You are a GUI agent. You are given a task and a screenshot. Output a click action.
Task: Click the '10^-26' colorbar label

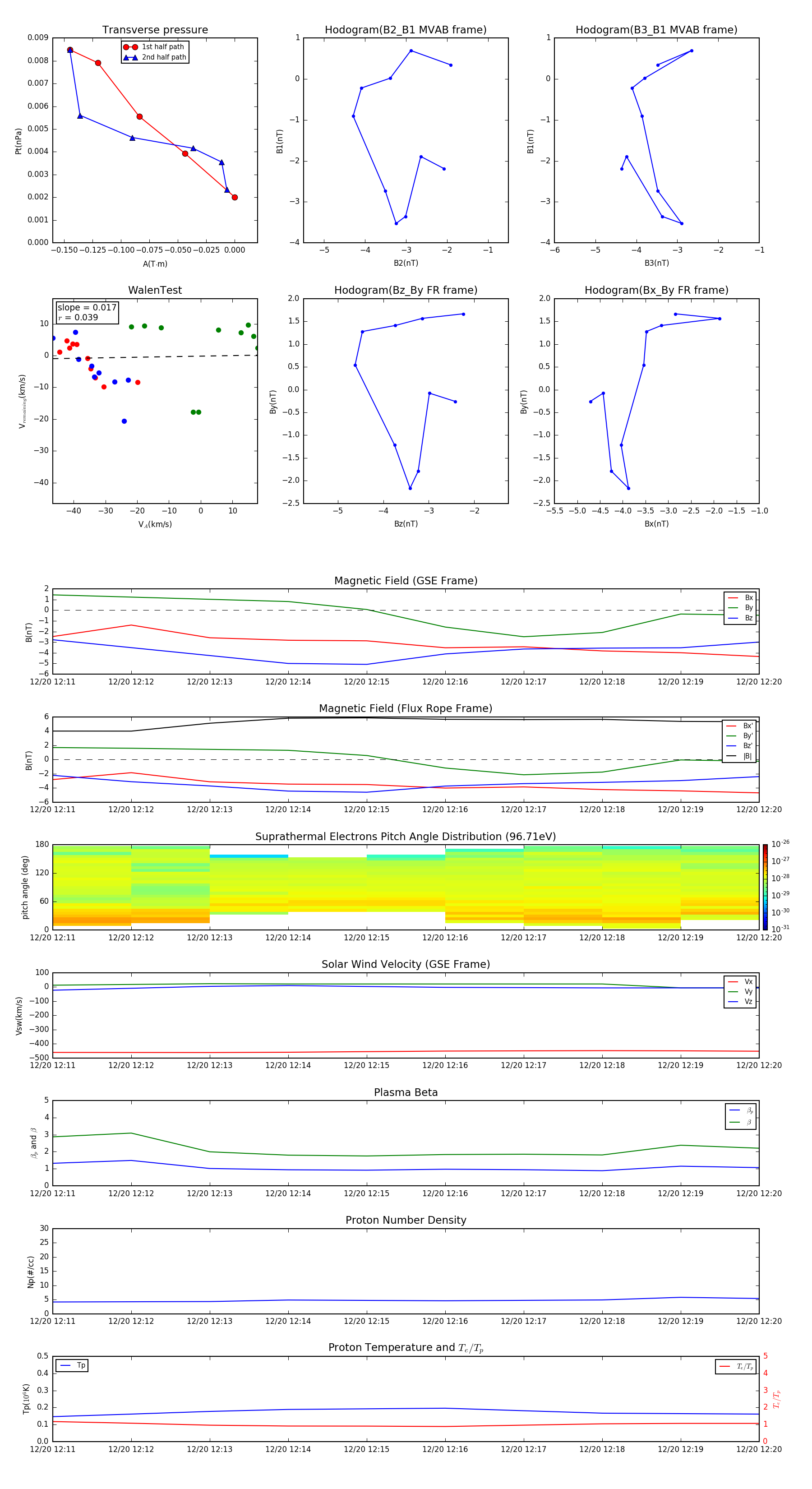[780, 844]
